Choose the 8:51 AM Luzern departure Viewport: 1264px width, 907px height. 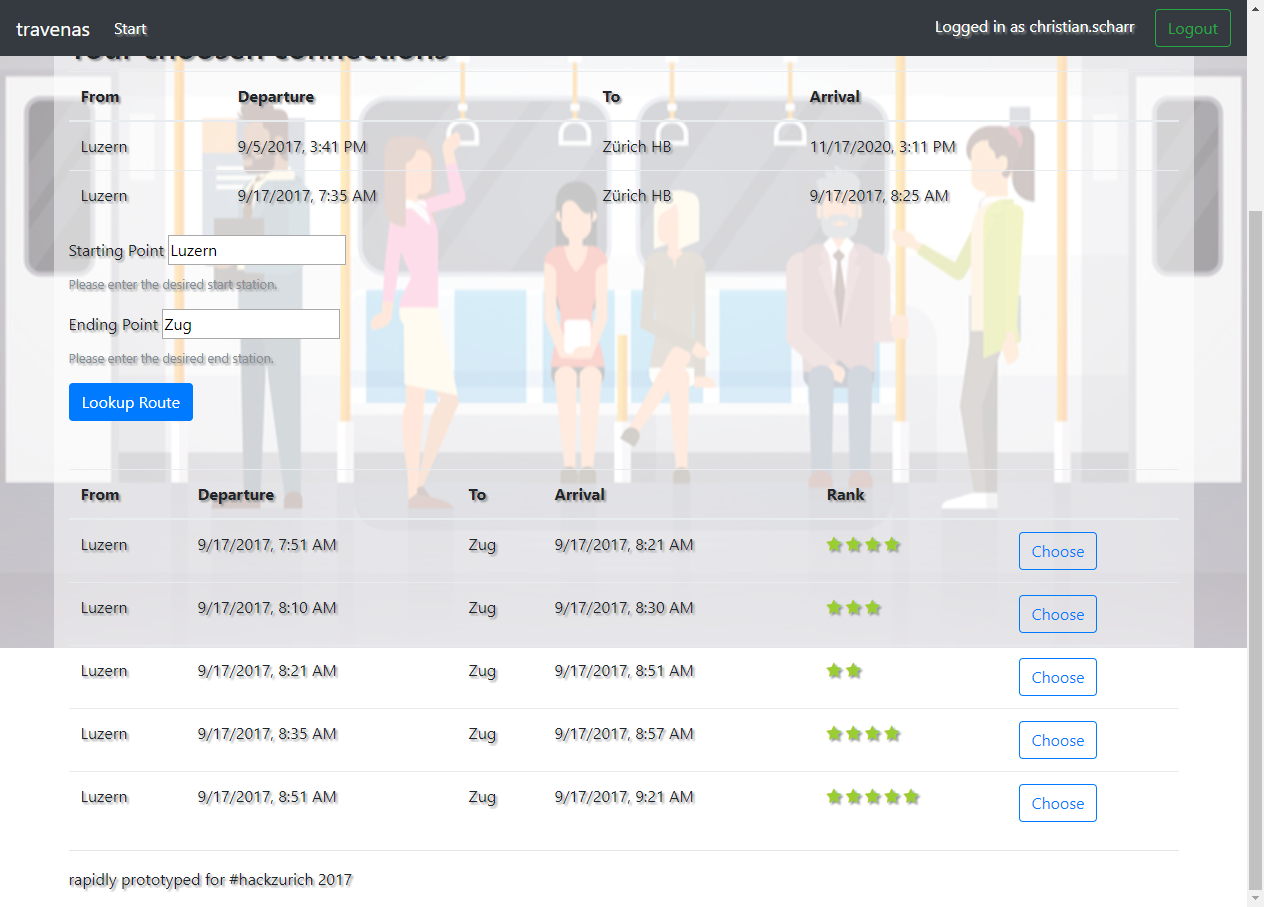tap(1057, 803)
